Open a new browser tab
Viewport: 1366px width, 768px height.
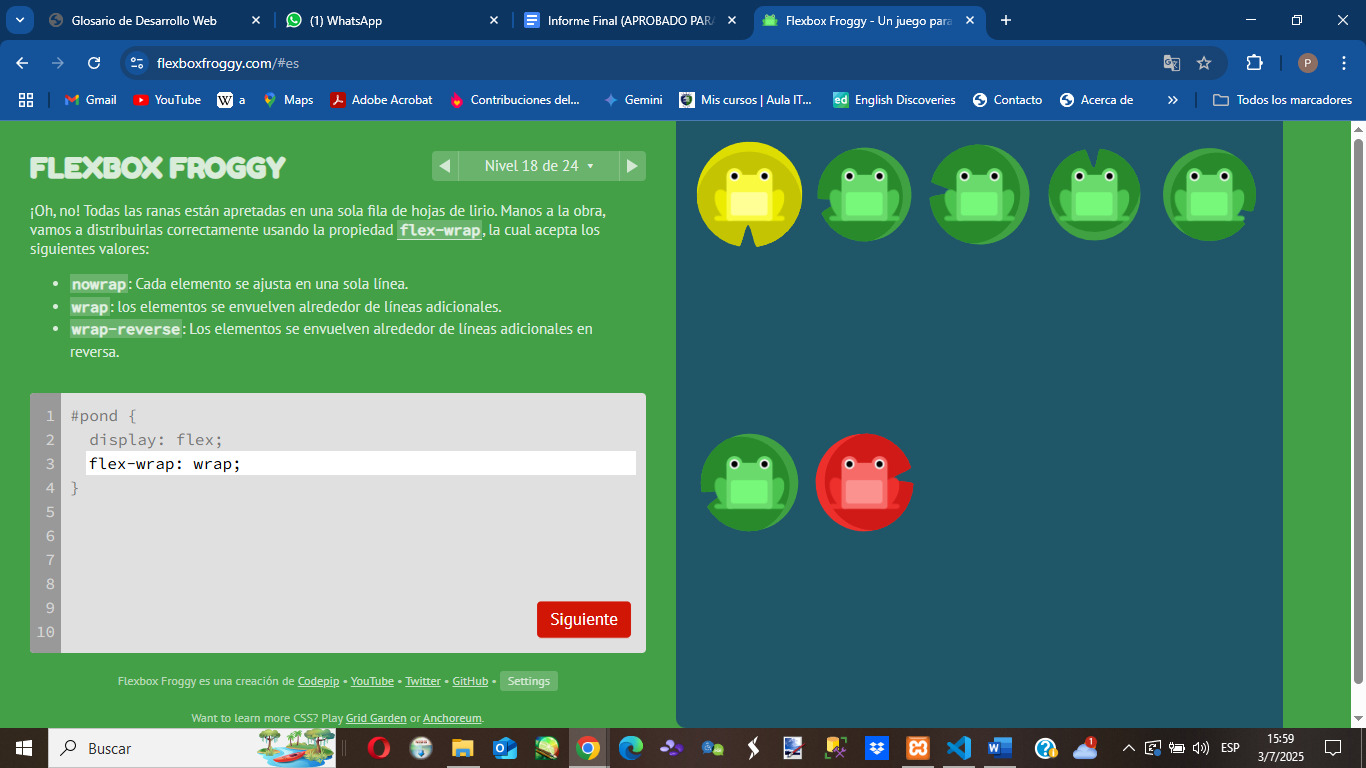coord(1006,20)
